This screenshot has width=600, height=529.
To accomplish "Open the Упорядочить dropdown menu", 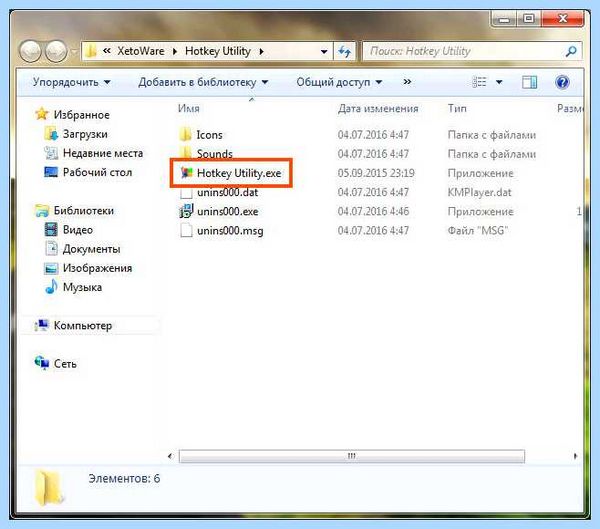I will pos(72,82).
